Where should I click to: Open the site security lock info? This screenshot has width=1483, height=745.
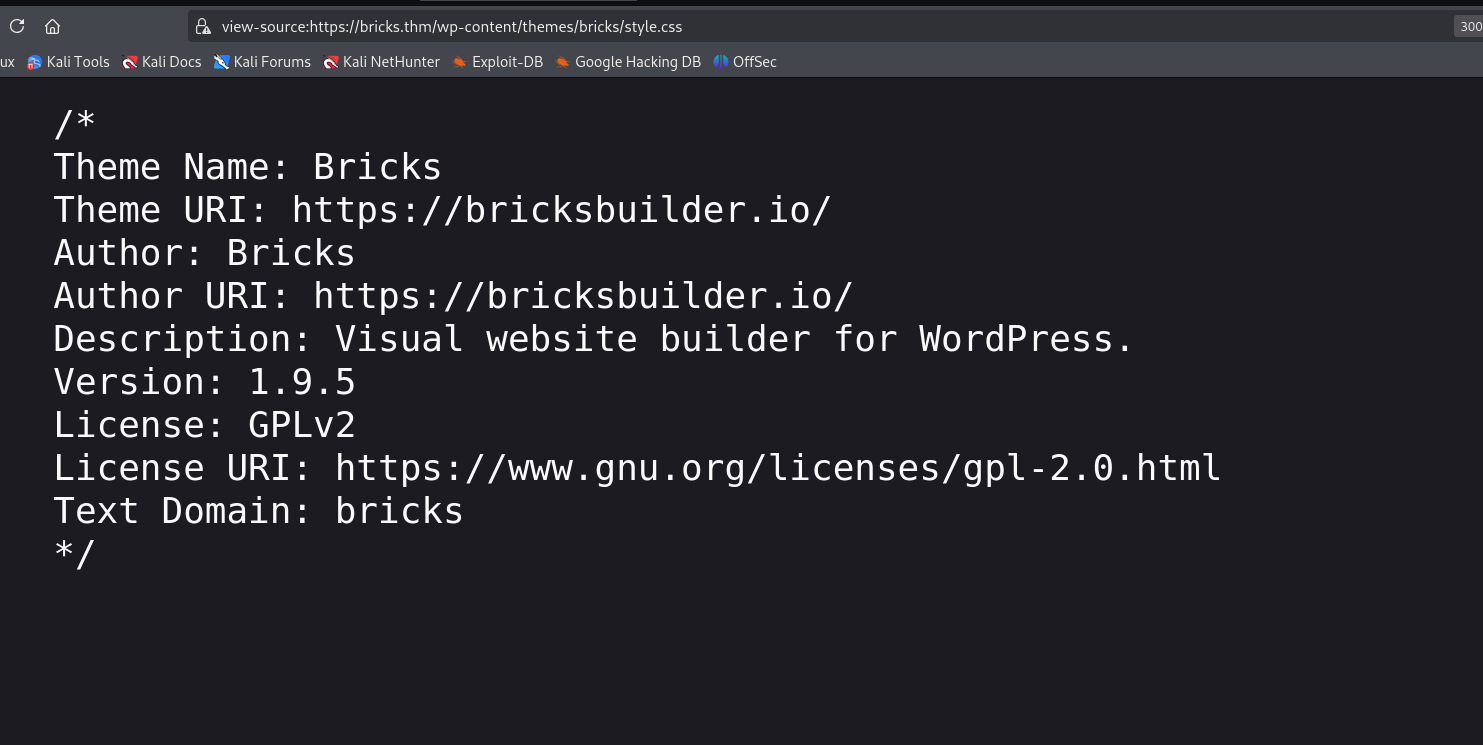[x=203, y=27]
